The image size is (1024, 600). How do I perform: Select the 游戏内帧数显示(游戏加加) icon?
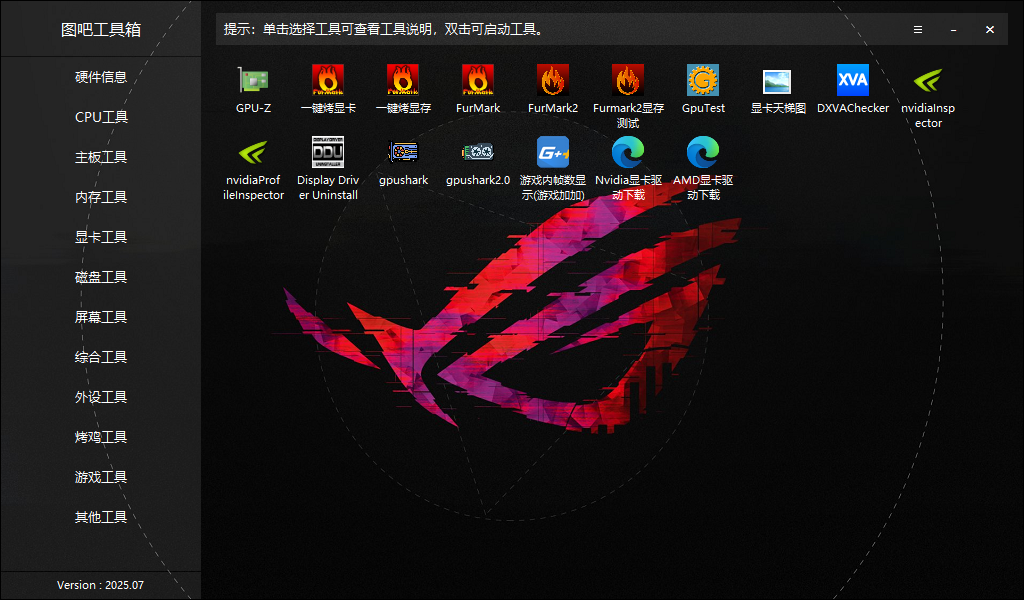[x=552, y=152]
